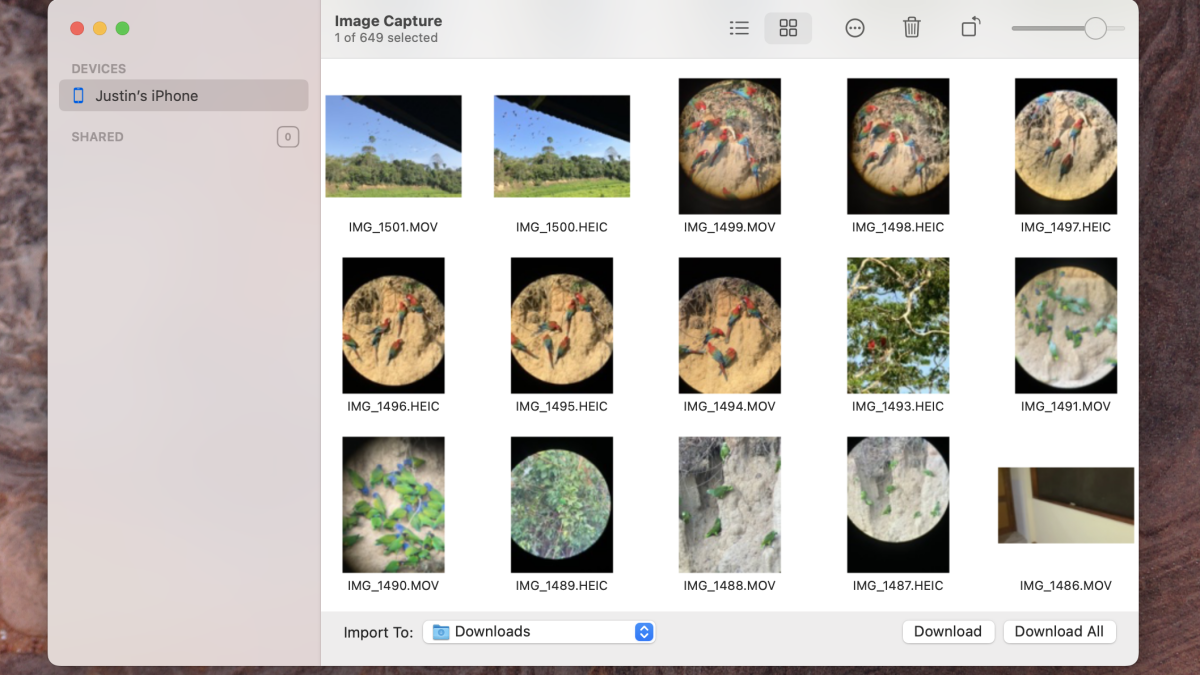The width and height of the screenshot is (1200, 675).
Task: Rotate the selected image
Action: pos(969,28)
